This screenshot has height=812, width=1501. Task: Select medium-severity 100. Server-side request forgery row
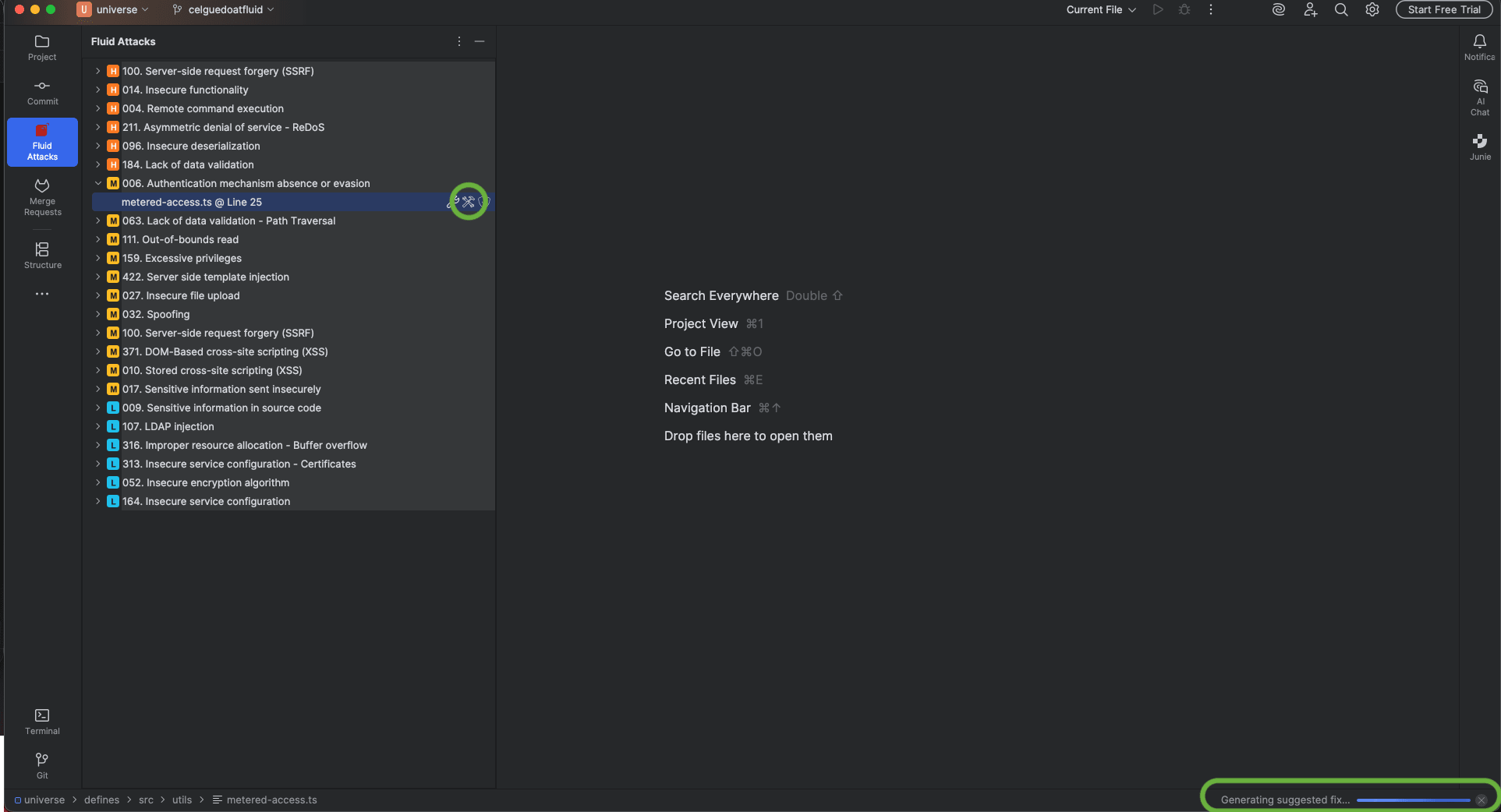pyautogui.click(x=292, y=333)
